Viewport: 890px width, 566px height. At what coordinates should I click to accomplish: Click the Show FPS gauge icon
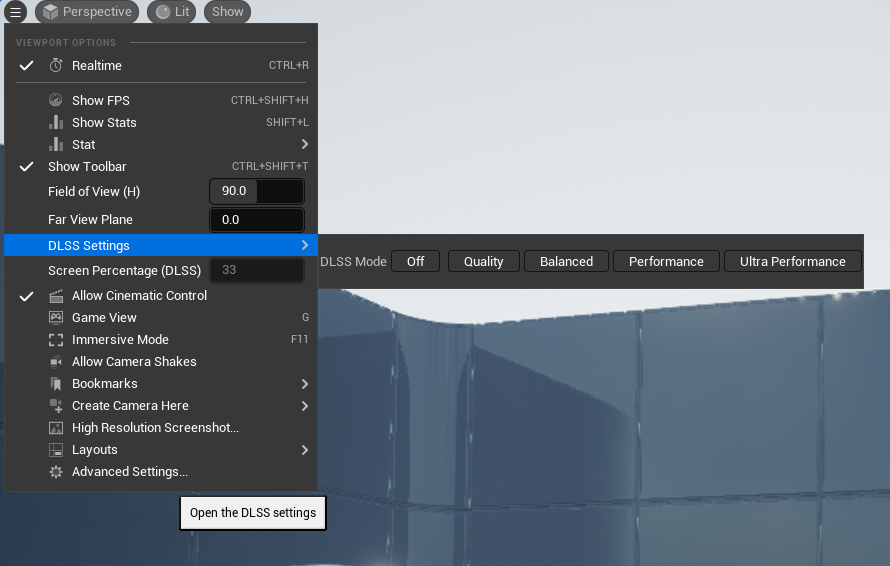[x=56, y=100]
